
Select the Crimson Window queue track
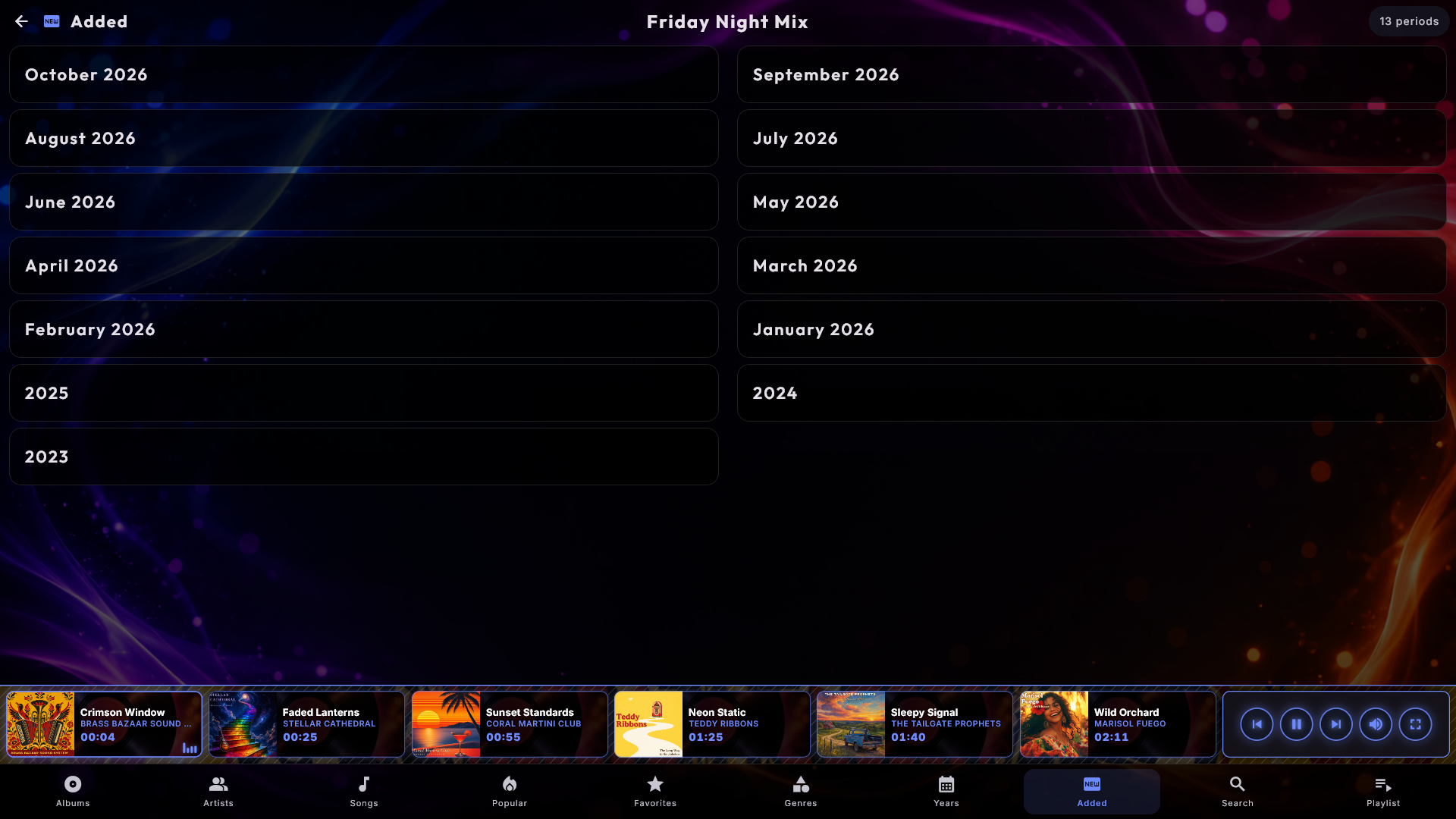click(105, 724)
